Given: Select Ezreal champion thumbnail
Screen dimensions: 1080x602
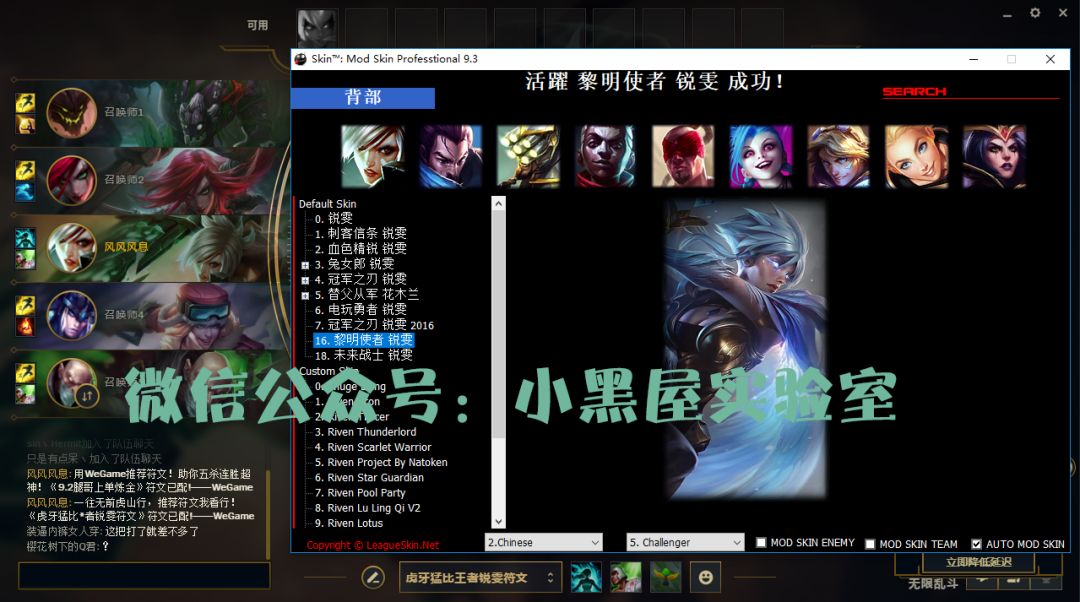Looking at the screenshot, I should tap(839, 156).
